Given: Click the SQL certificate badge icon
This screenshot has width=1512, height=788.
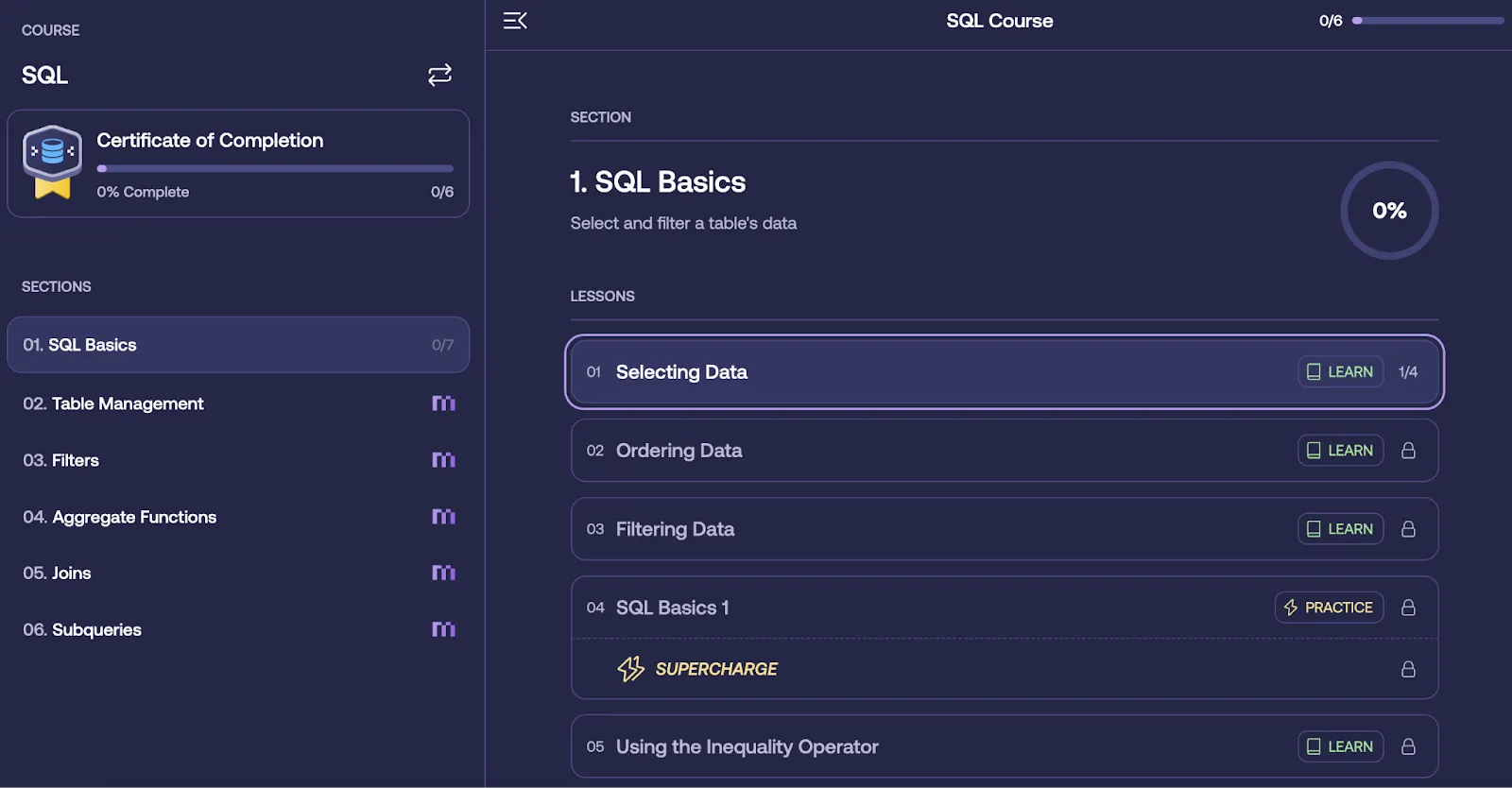Looking at the screenshot, I should 53,162.
